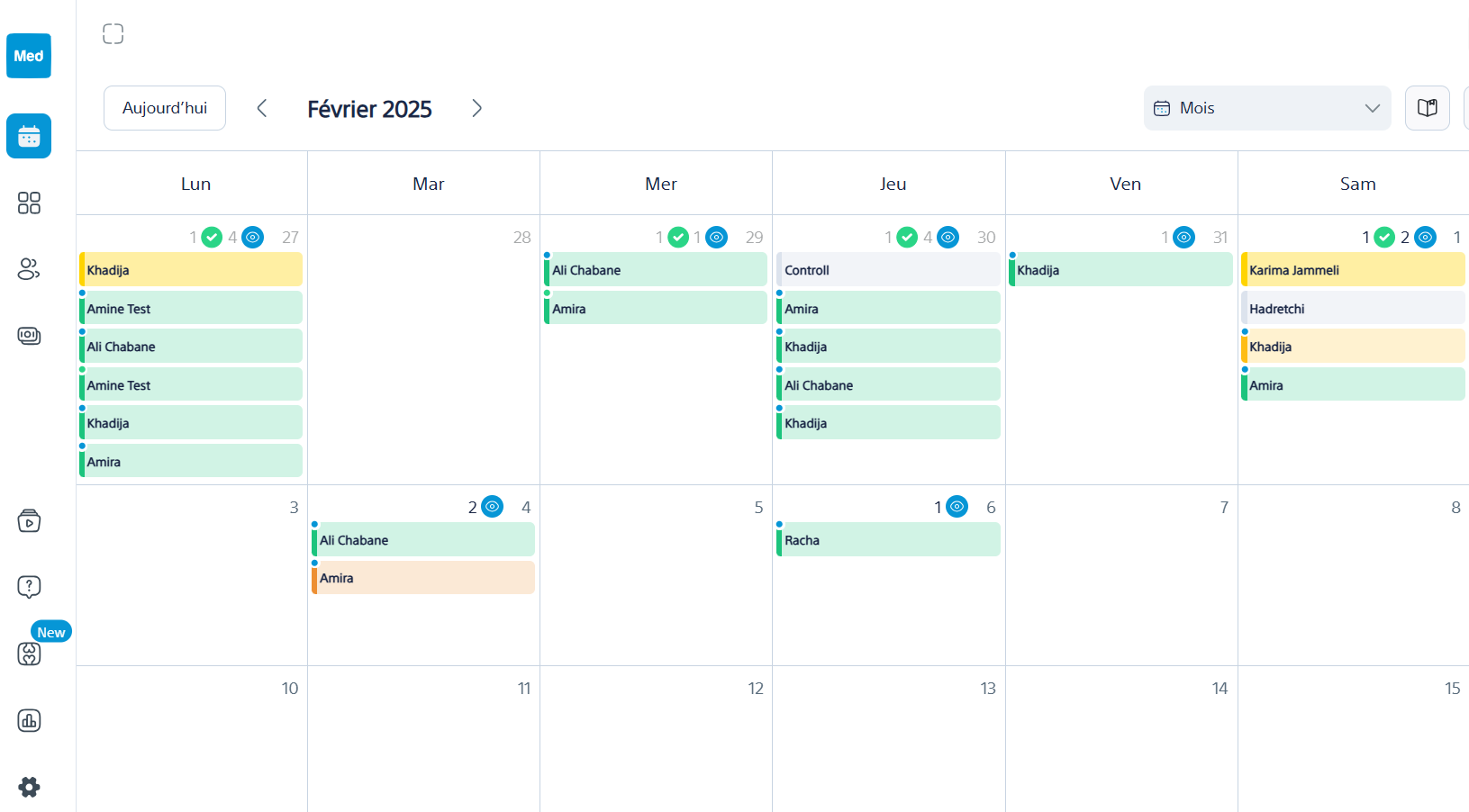This screenshot has width=1469, height=812.
Task: Go to previous month with the left chevron
Action: point(262,107)
